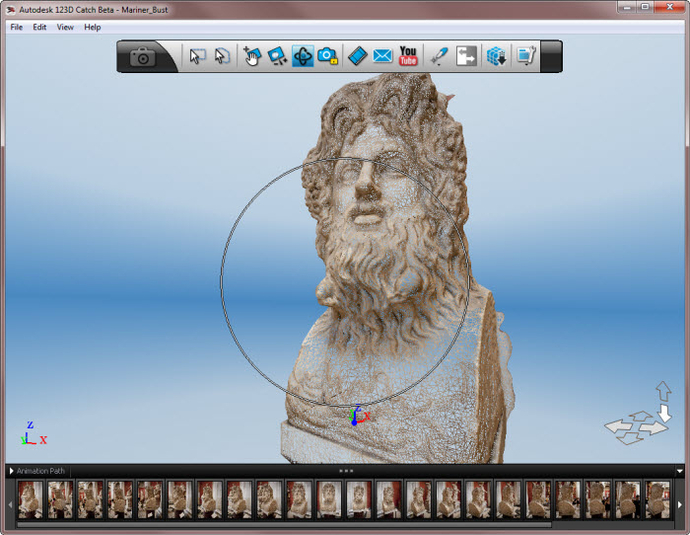The image size is (690, 535).
Task: Click the locked camera icon
Action: [x=327, y=57]
